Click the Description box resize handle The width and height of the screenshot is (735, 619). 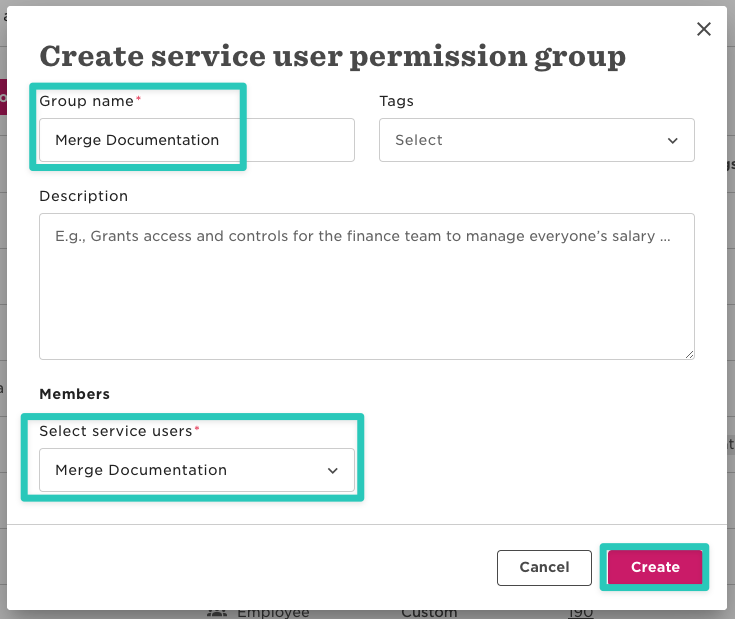[689, 354]
